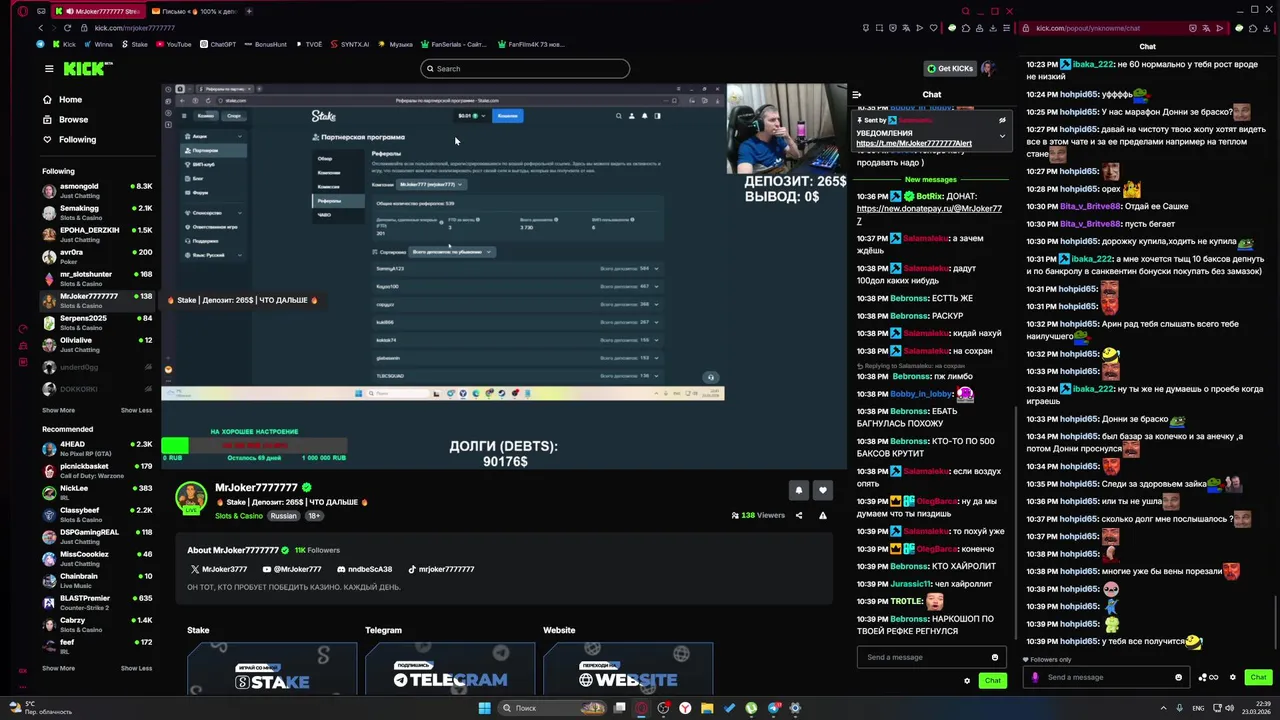Image resolution: width=1280 pixels, height=720 pixels.
Task: Open the popout chat window's settings gear
Action: (1232, 677)
